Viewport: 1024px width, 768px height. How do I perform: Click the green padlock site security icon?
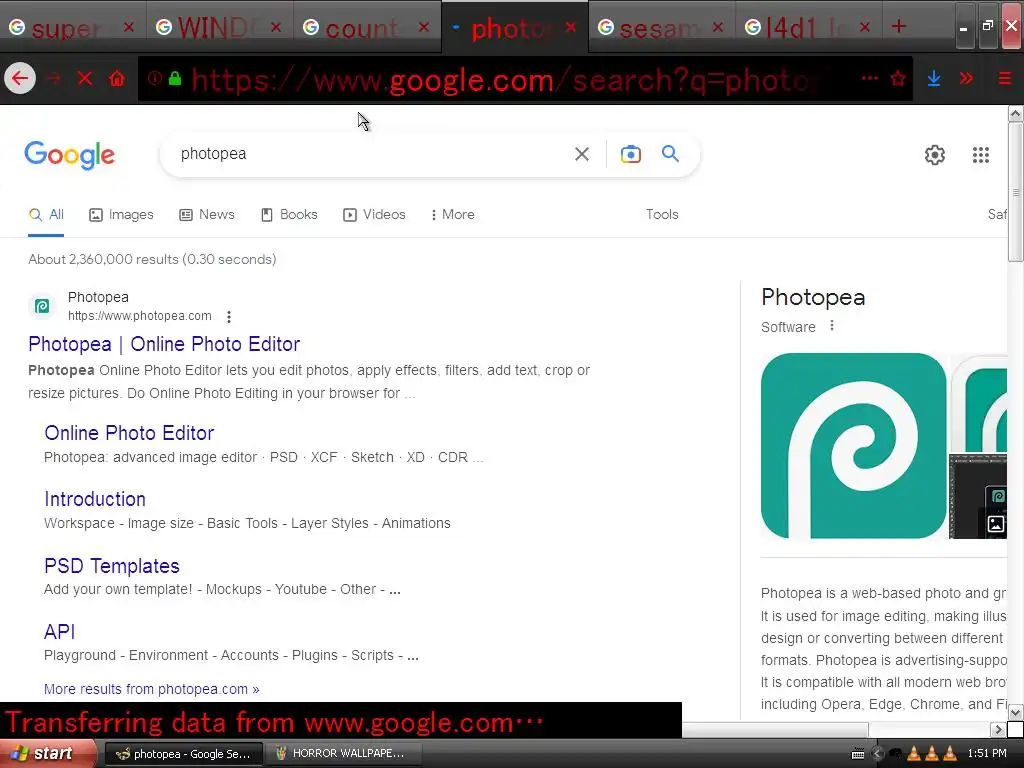[x=174, y=79]
